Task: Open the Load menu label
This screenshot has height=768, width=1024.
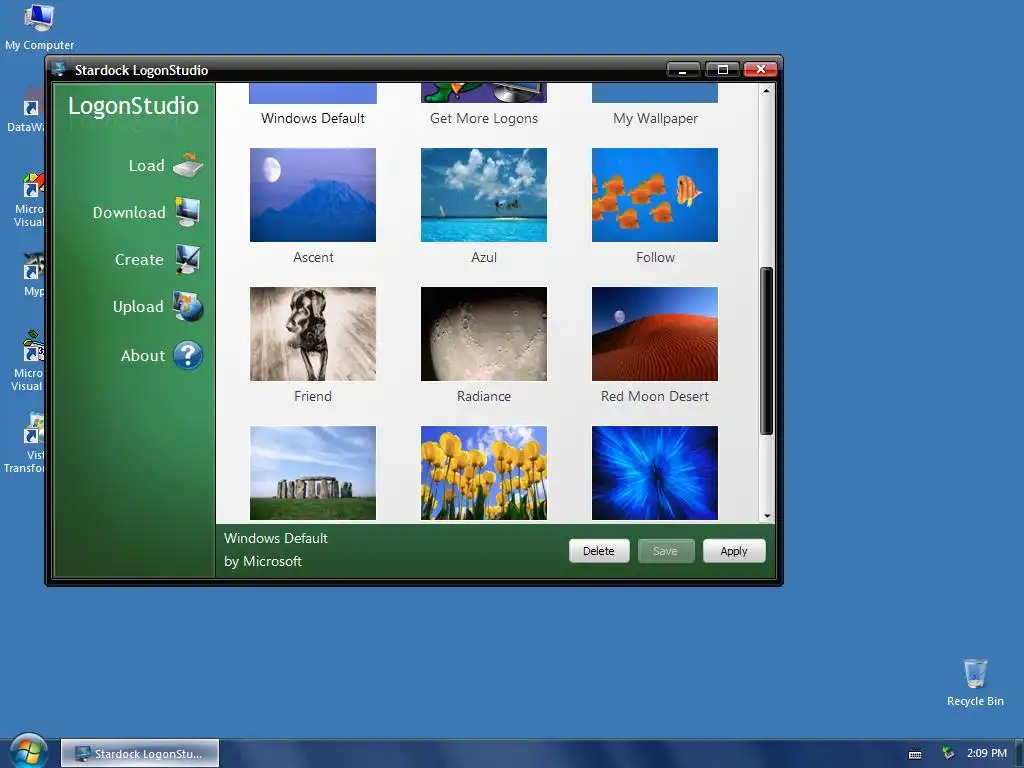Action: [x=146, y=166]
